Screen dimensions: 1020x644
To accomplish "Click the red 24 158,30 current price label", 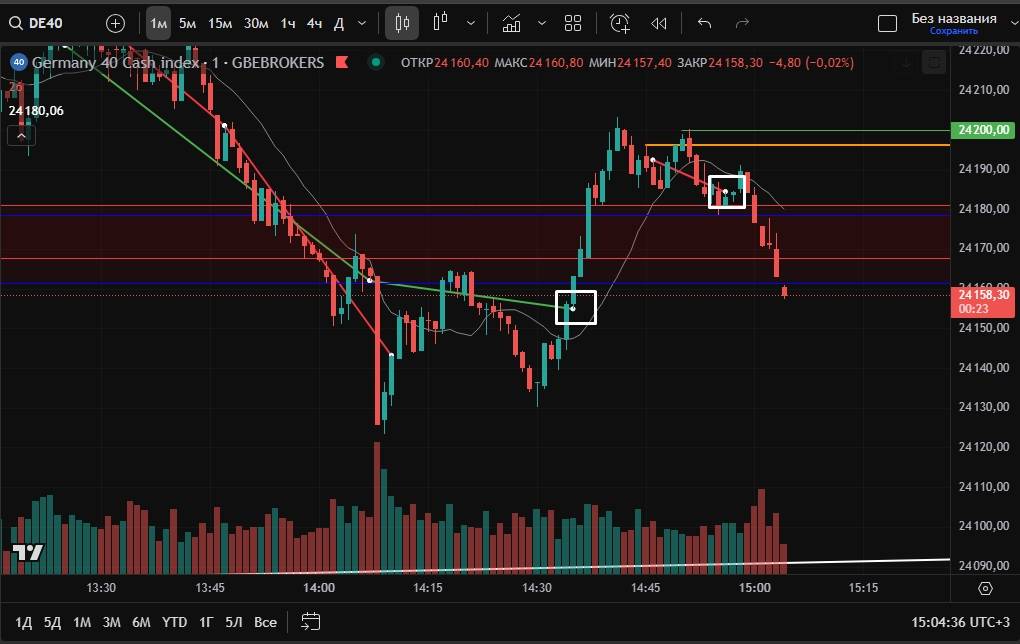I will pyautogui.click(x=983, y=301).
